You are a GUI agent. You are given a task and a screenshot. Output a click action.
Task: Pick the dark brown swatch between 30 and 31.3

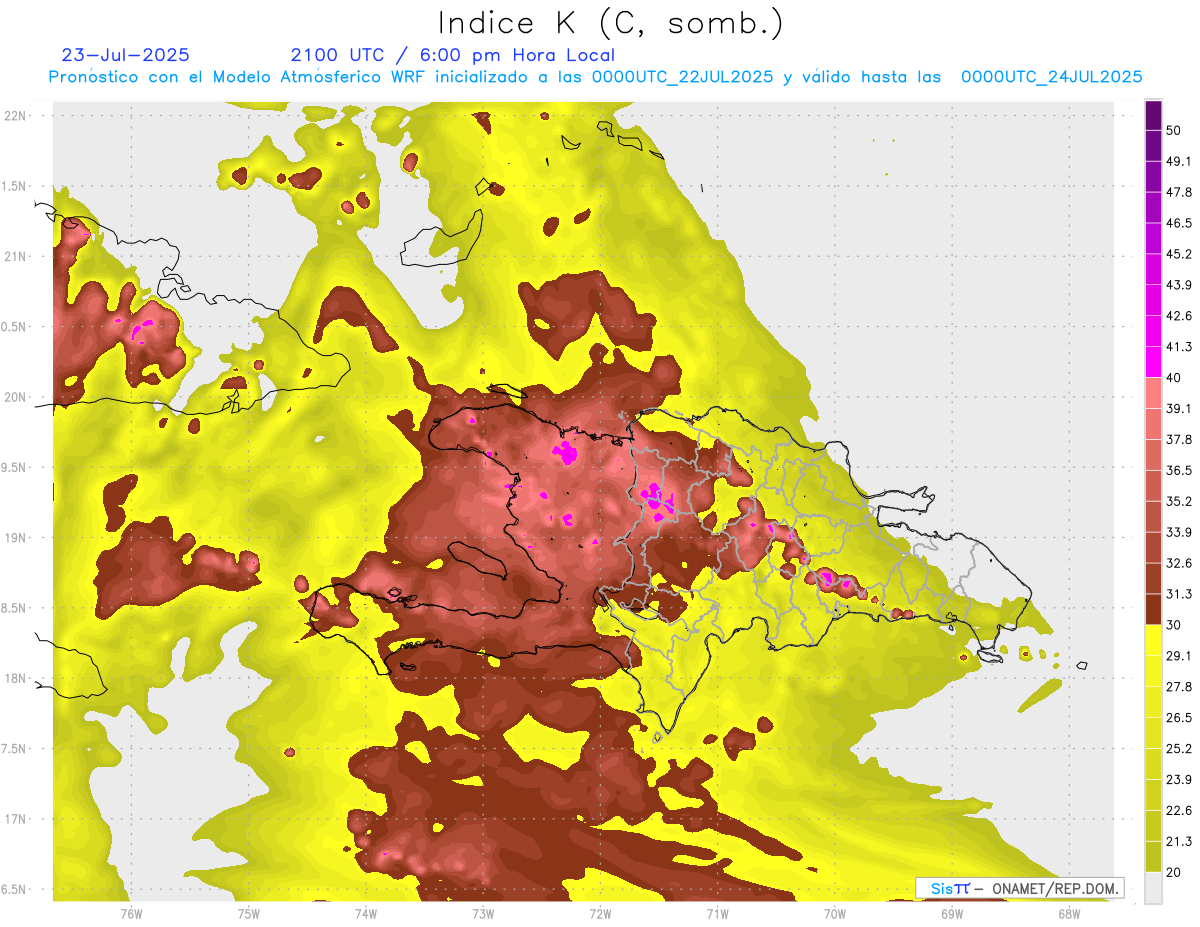click(x=1153, y=609)
